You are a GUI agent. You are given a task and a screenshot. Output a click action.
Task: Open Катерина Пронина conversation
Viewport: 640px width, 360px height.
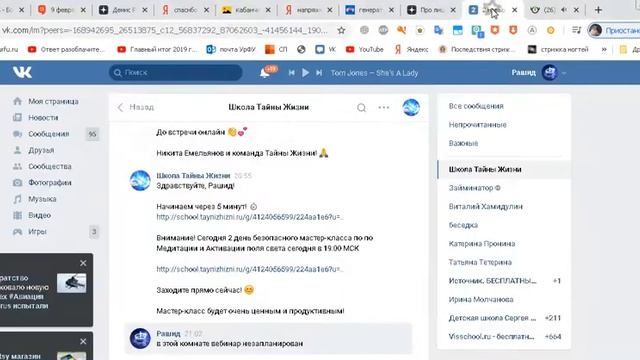pyautogui.click(x=504, y=244)
